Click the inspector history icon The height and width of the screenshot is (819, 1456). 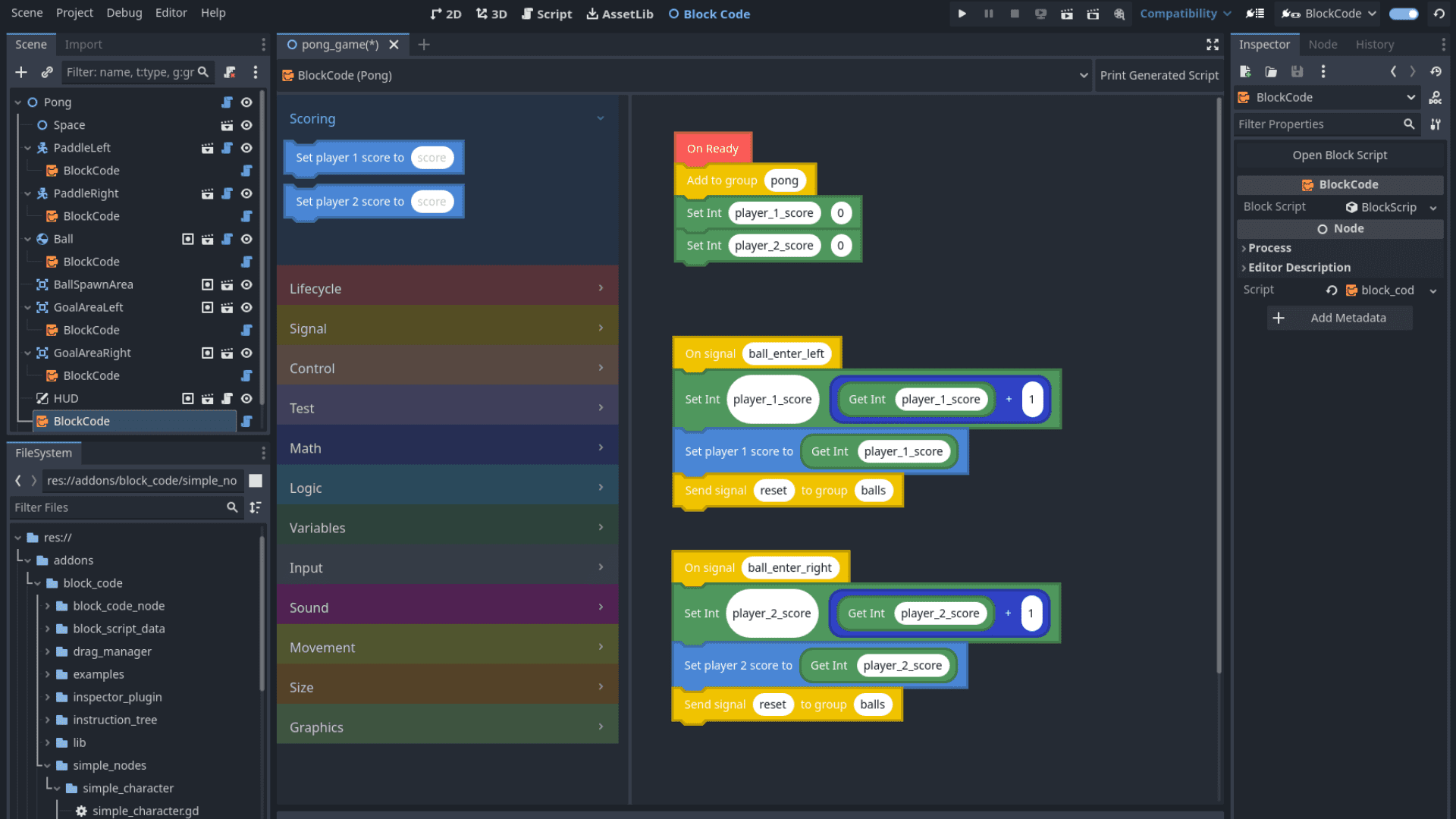(1436, 71)
